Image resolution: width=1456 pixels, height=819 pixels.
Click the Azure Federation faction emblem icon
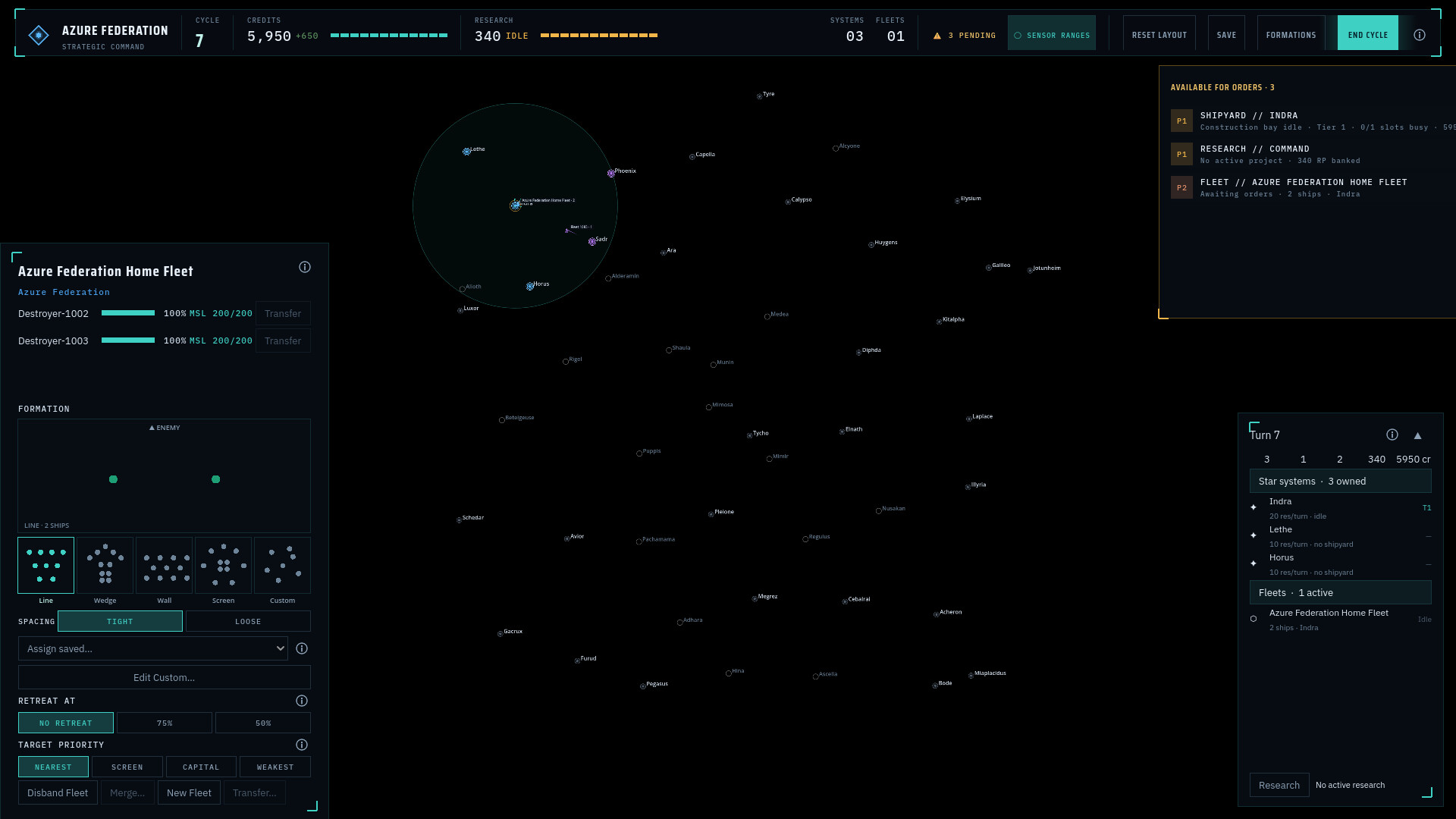[39, 35]
